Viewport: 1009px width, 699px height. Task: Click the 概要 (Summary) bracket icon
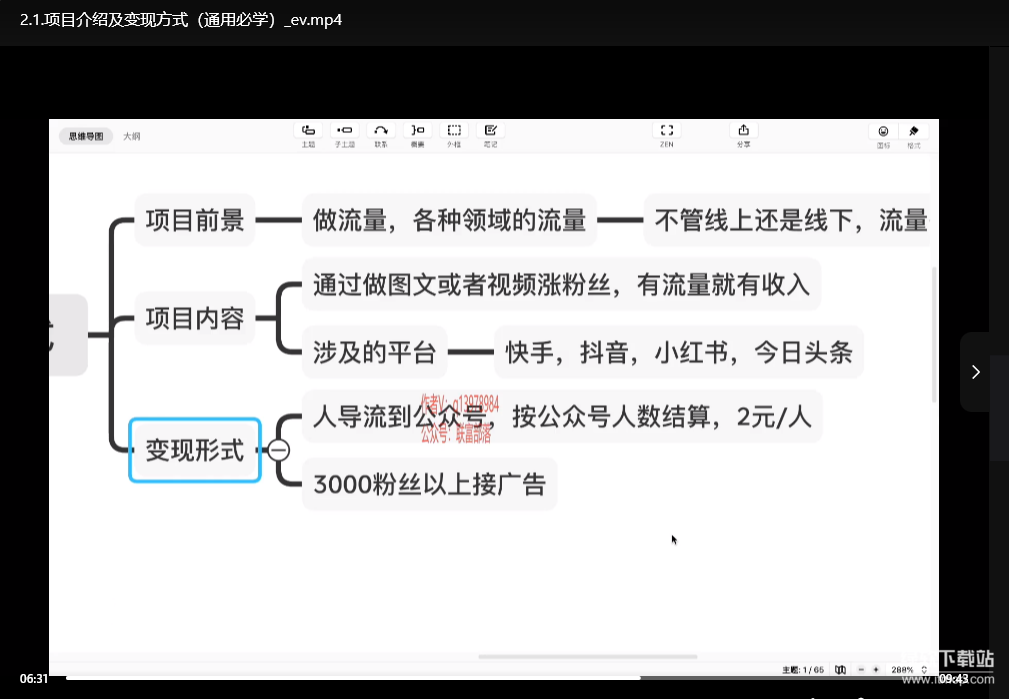[418, 131]
